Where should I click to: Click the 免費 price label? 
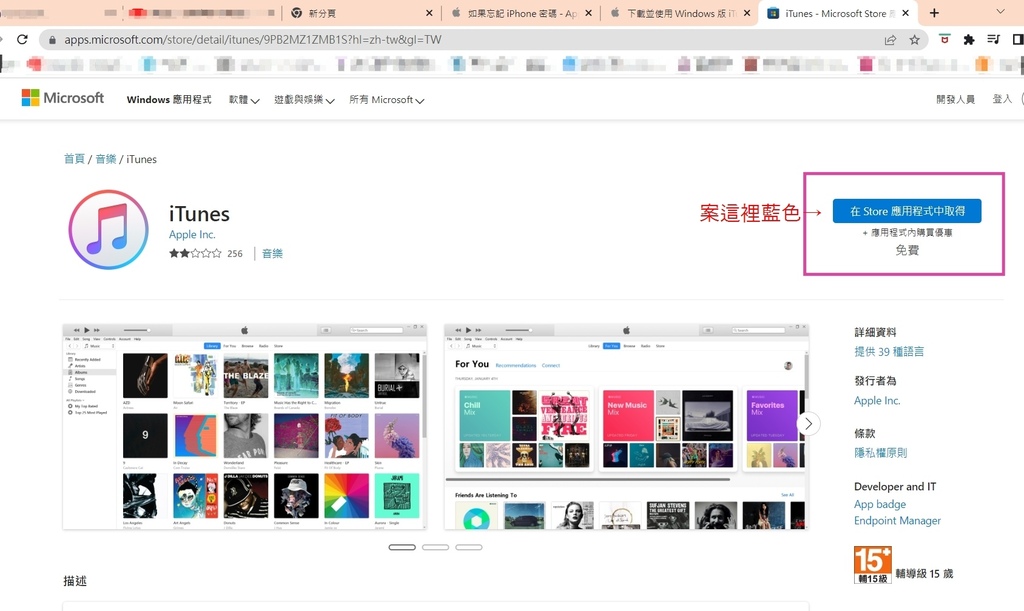pos(907,250)
